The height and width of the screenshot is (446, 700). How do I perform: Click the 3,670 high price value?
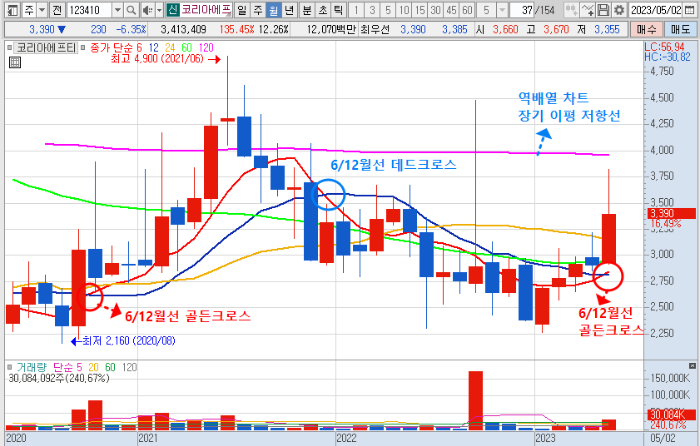pyautogui.click(x=556, y=29)
